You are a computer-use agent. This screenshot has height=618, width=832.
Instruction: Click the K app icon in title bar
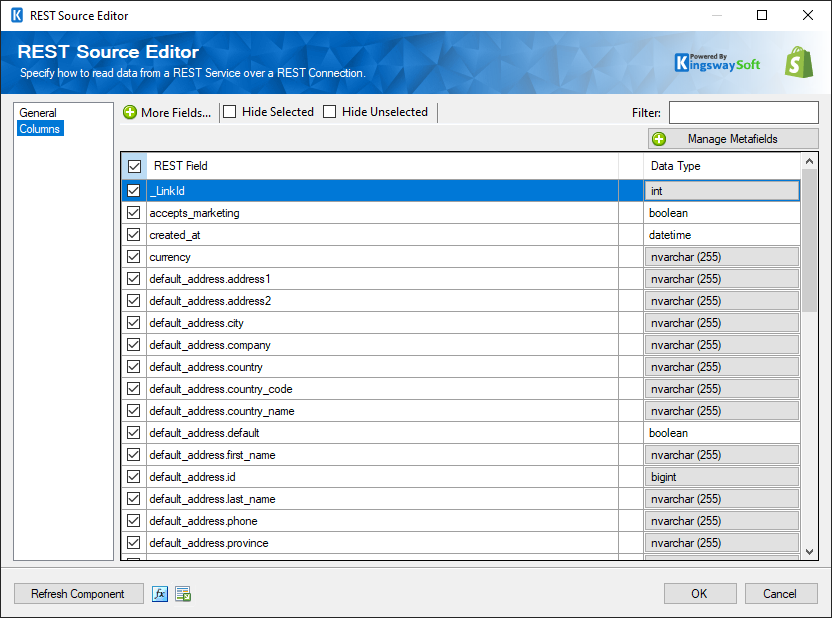(17, 15)
